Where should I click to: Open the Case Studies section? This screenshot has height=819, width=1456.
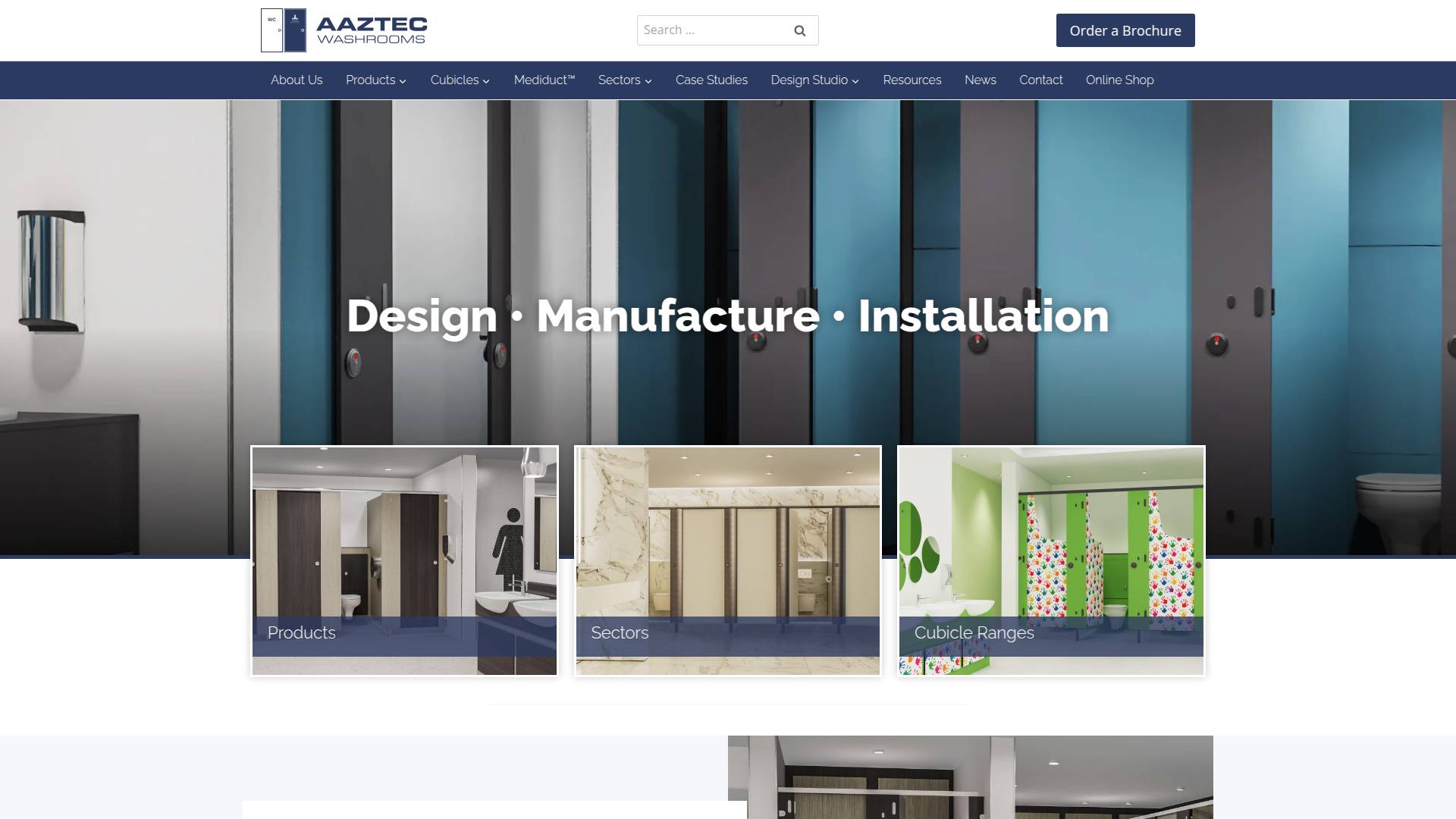coord(711,80)
